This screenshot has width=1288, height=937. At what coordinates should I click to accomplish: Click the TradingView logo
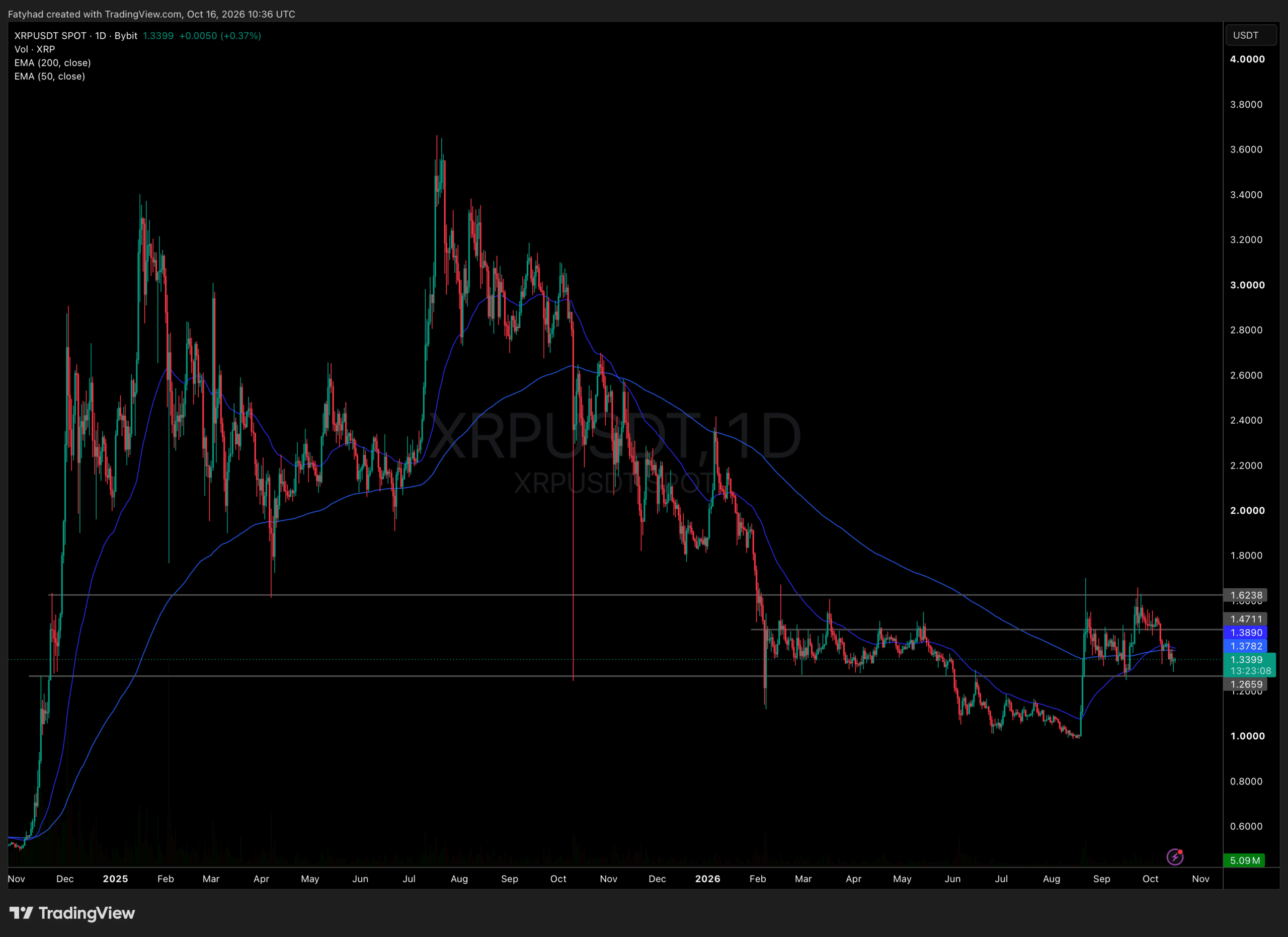point(72,913)
